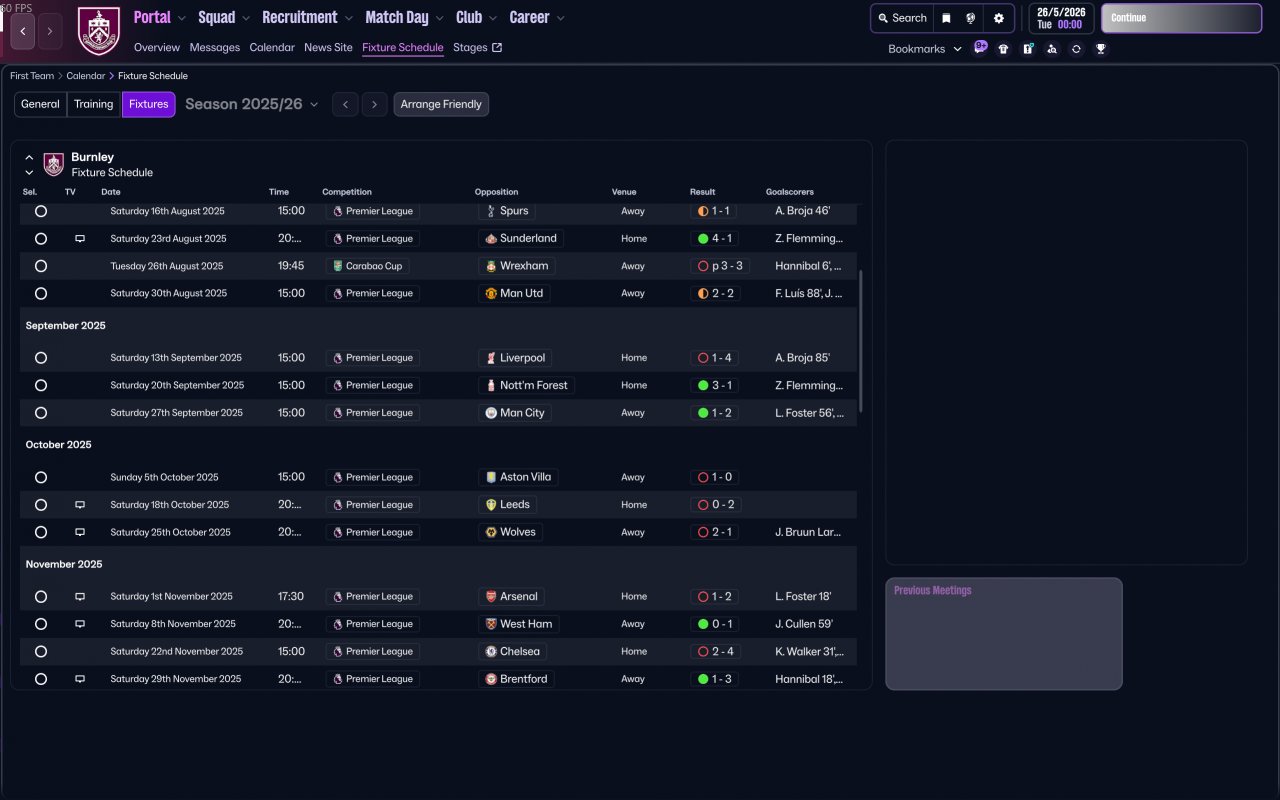Click the Carabao Cup competition icon

338,266
